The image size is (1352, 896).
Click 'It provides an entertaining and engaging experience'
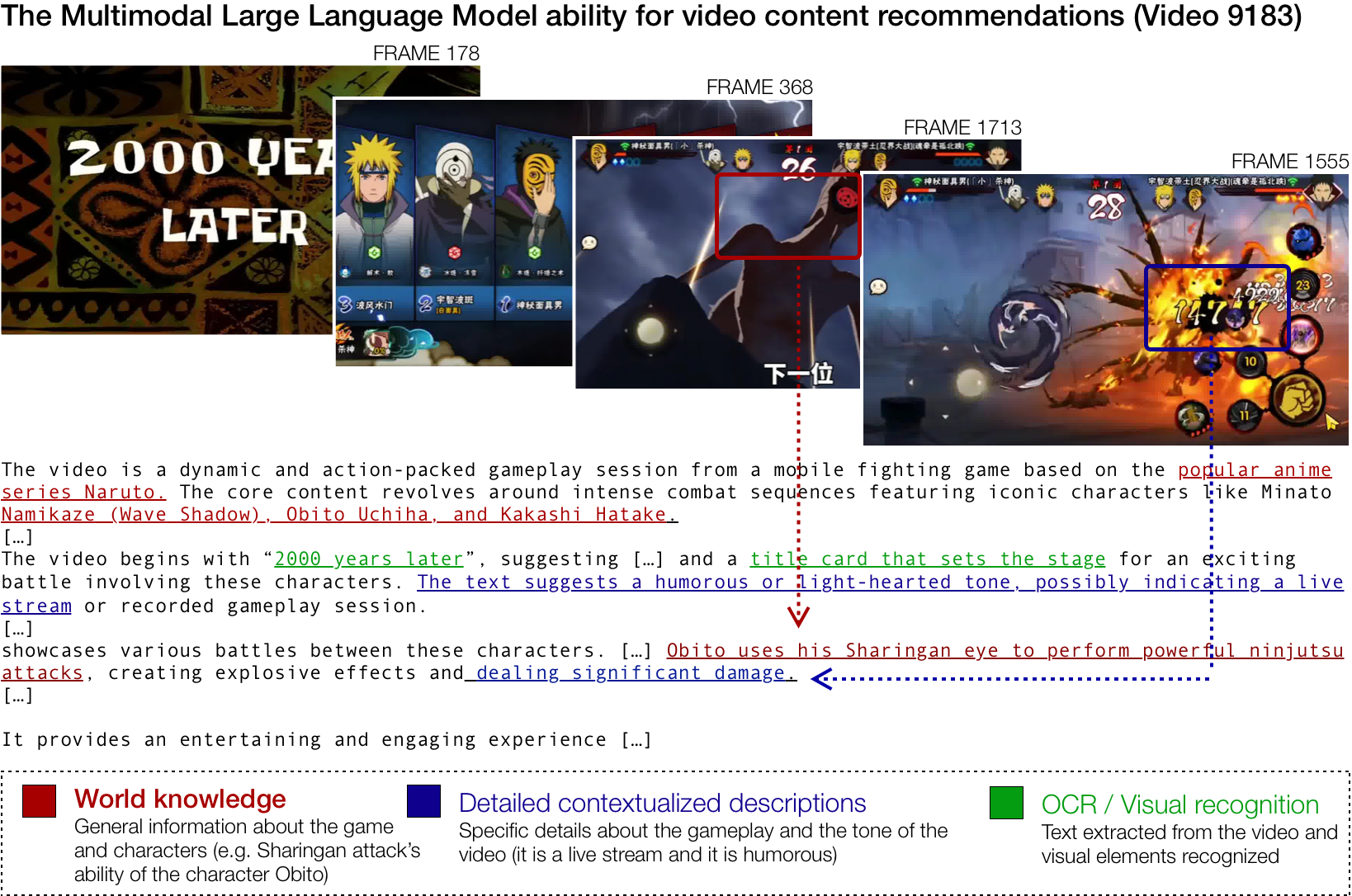coord(305,740)
